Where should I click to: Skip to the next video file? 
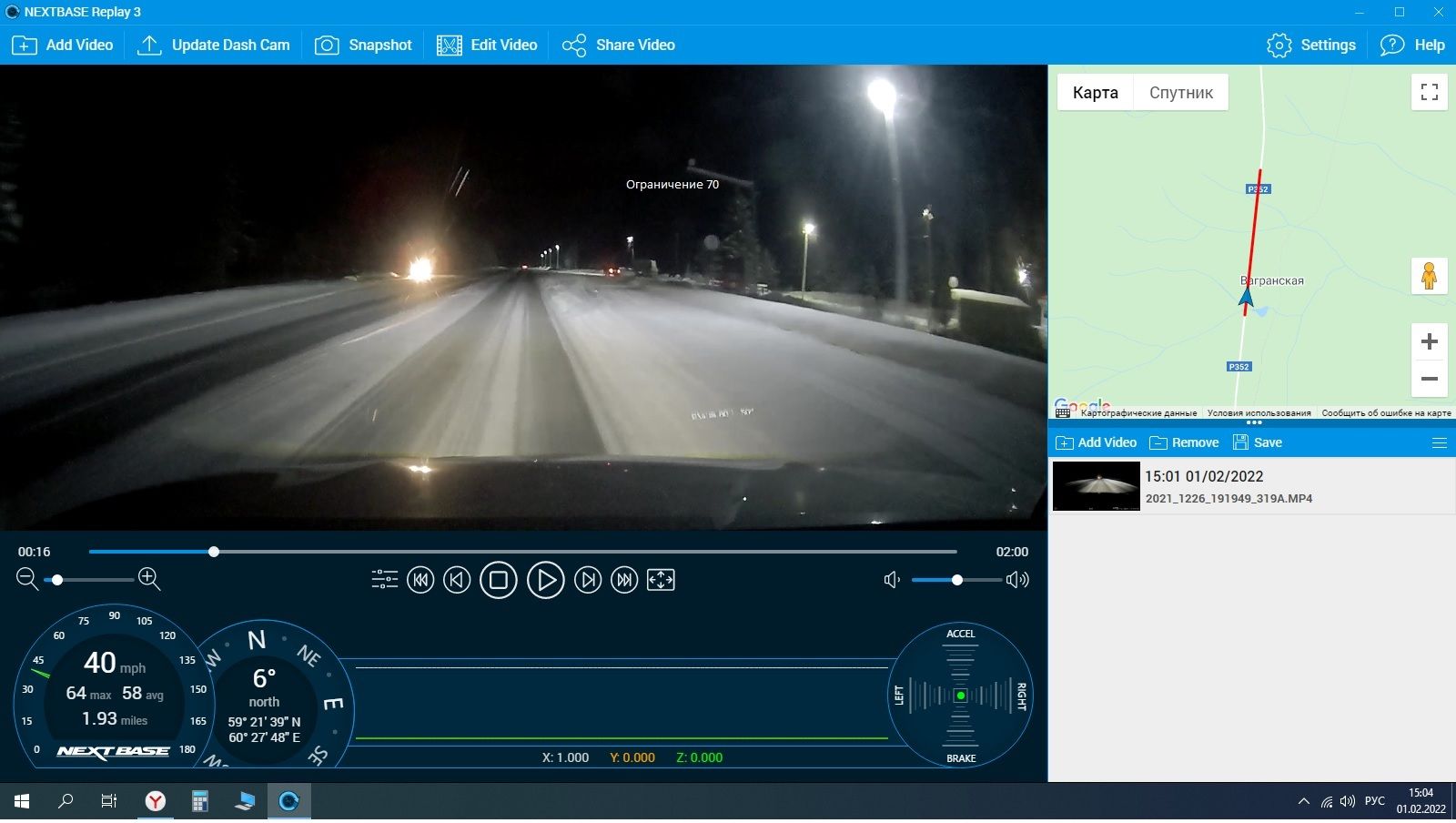(x=624, y=580)
